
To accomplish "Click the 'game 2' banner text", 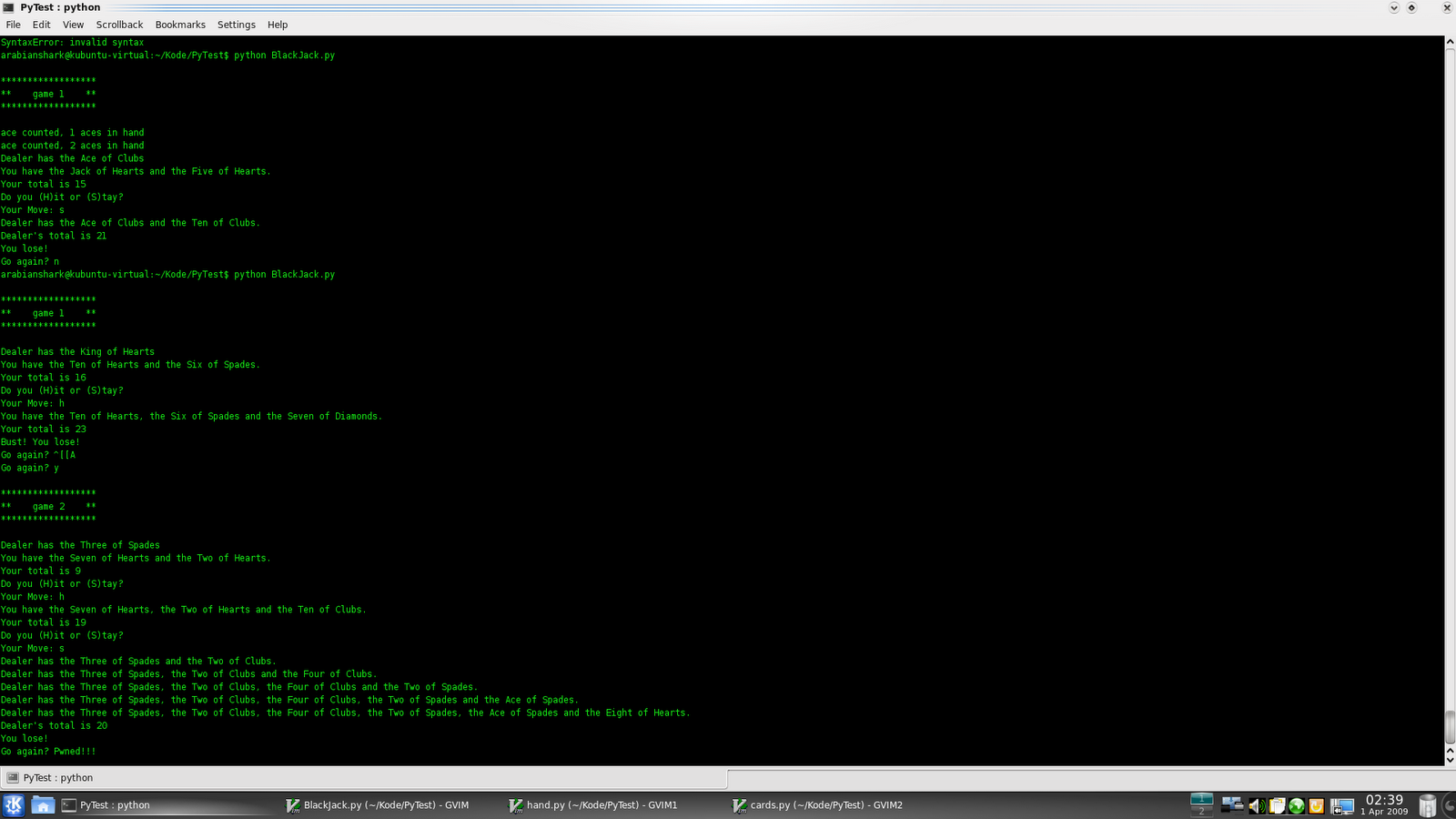I will click(49, 506).
